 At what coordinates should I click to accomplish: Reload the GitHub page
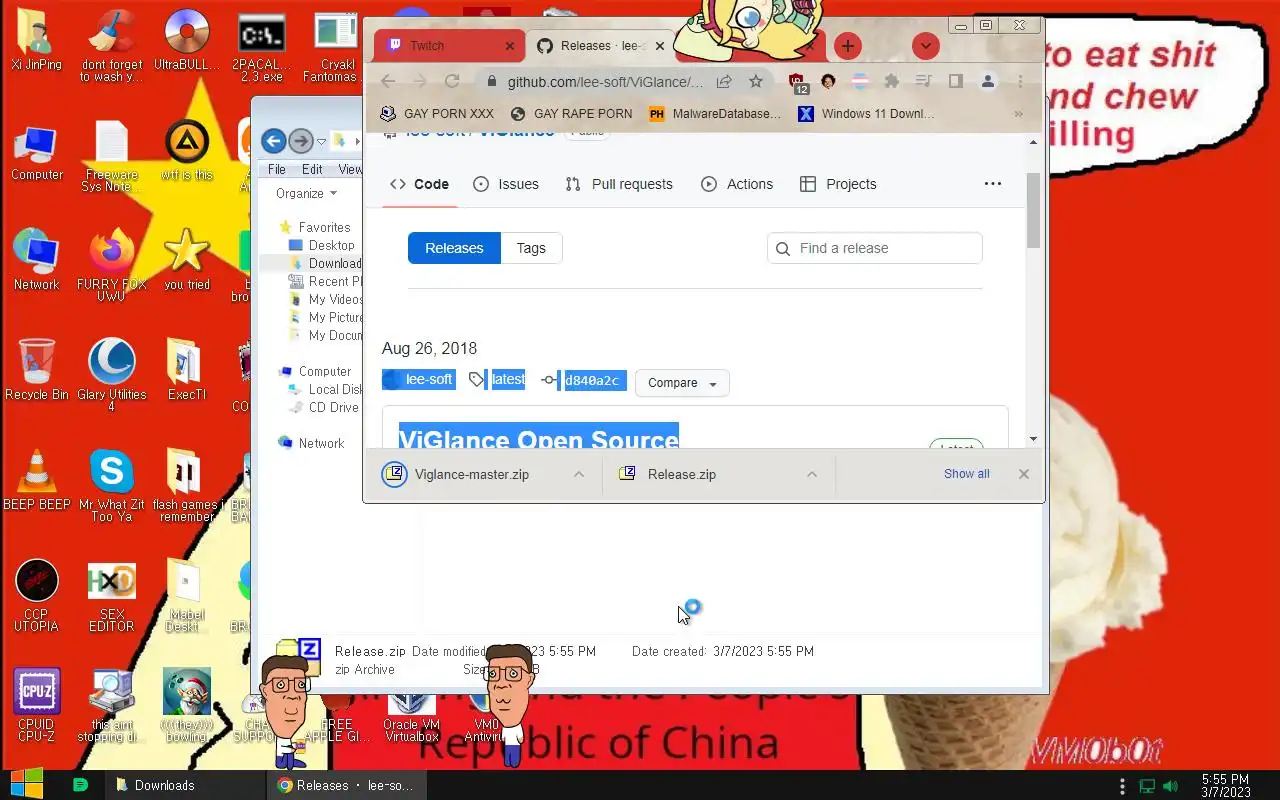click(x=452, y=82)
